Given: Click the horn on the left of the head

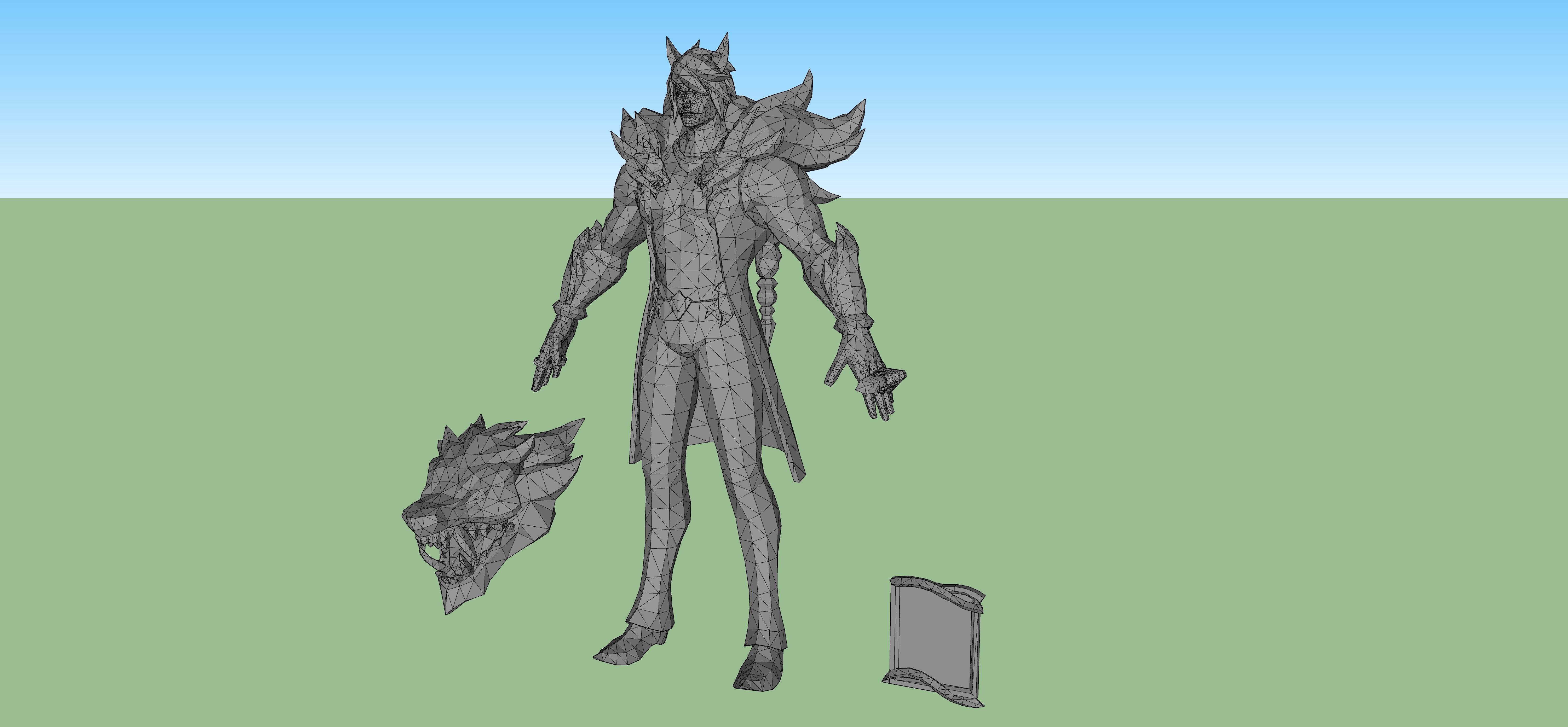Looking at the screenshot, I should point(671,49).
